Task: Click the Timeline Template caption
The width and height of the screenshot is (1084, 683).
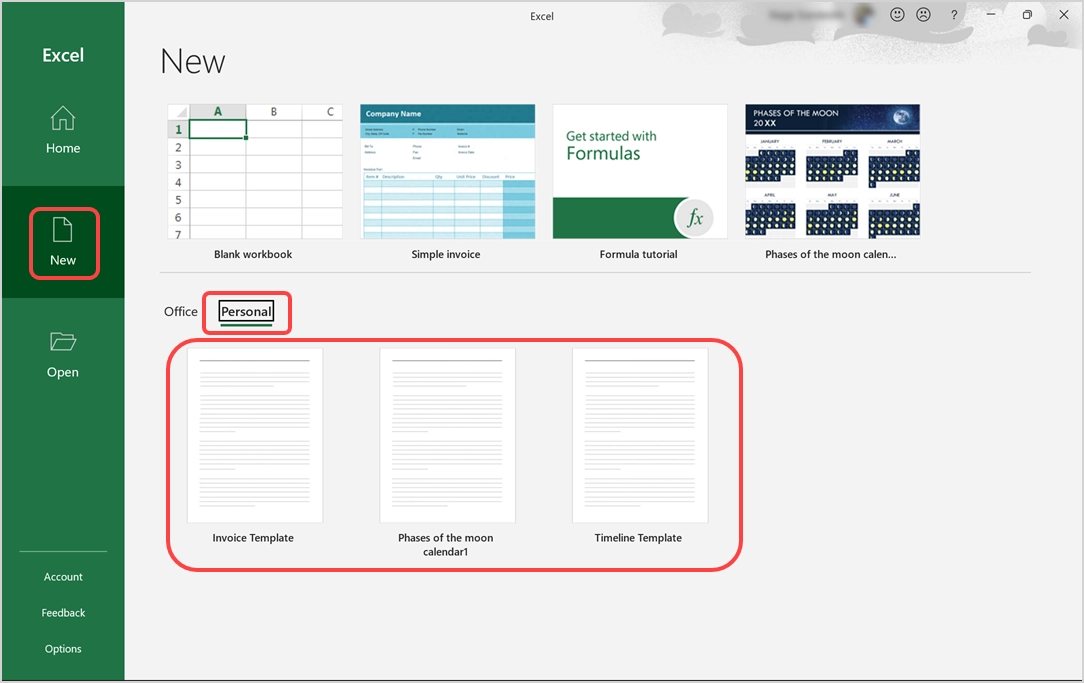Action: (x=638, y=538)
